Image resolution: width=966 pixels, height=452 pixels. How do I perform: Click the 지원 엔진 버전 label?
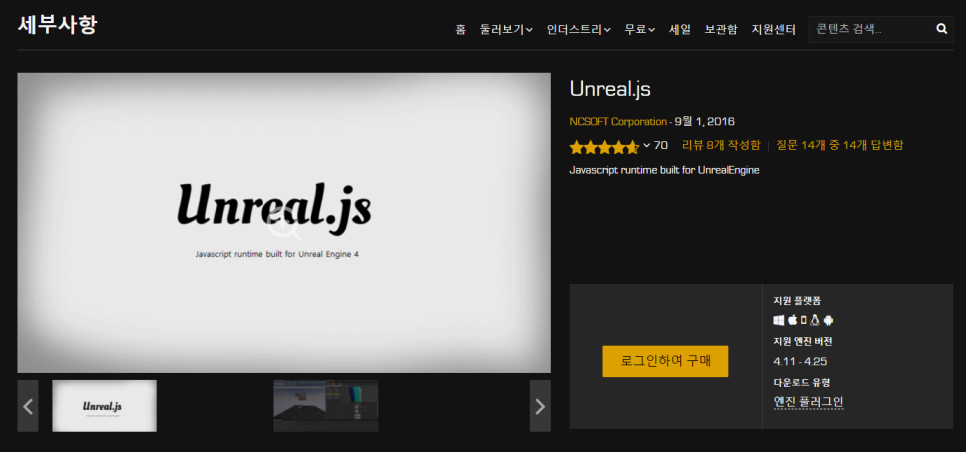coord(803,341)
